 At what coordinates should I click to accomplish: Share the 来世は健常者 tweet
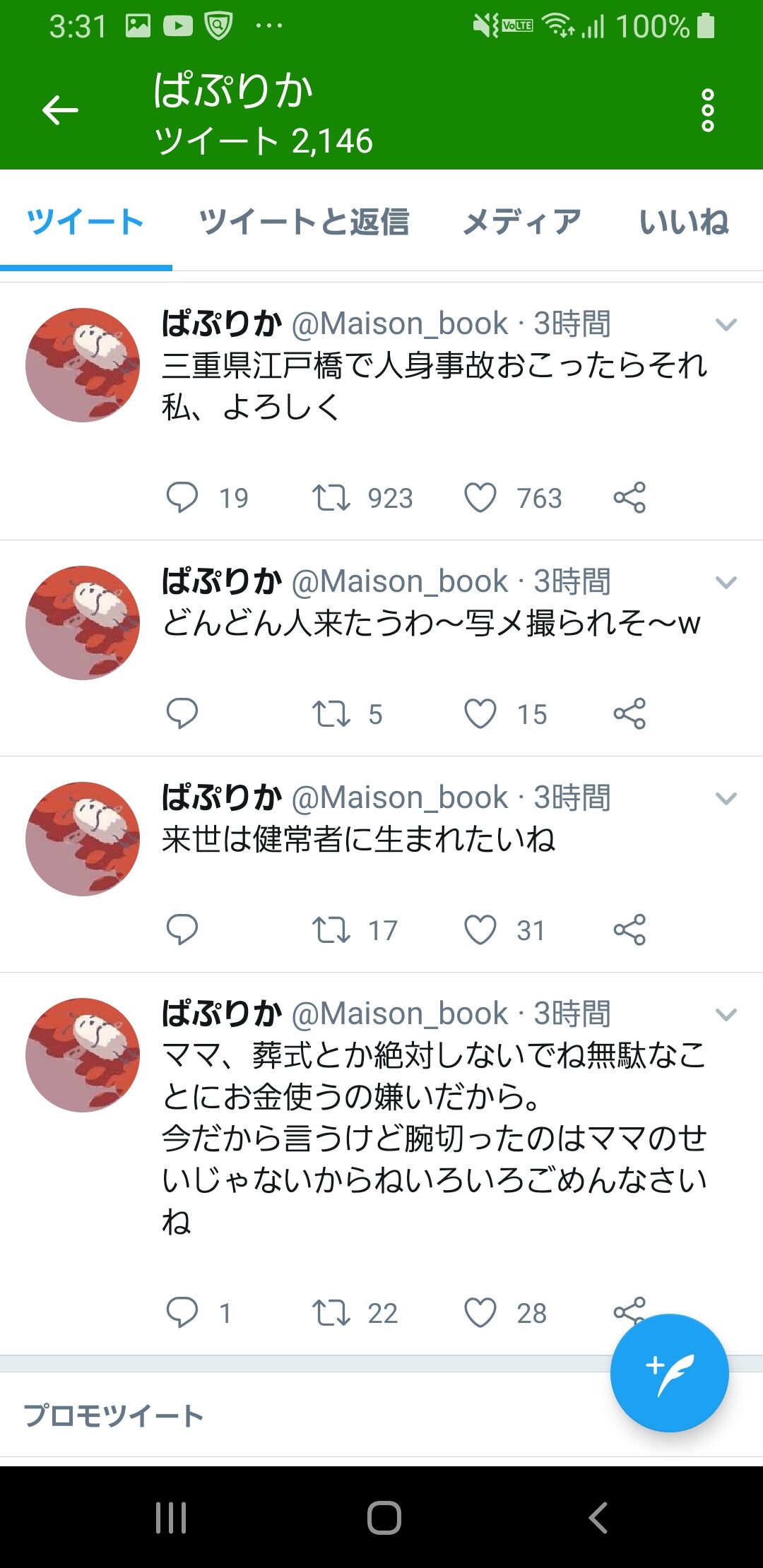click(629, 929)
